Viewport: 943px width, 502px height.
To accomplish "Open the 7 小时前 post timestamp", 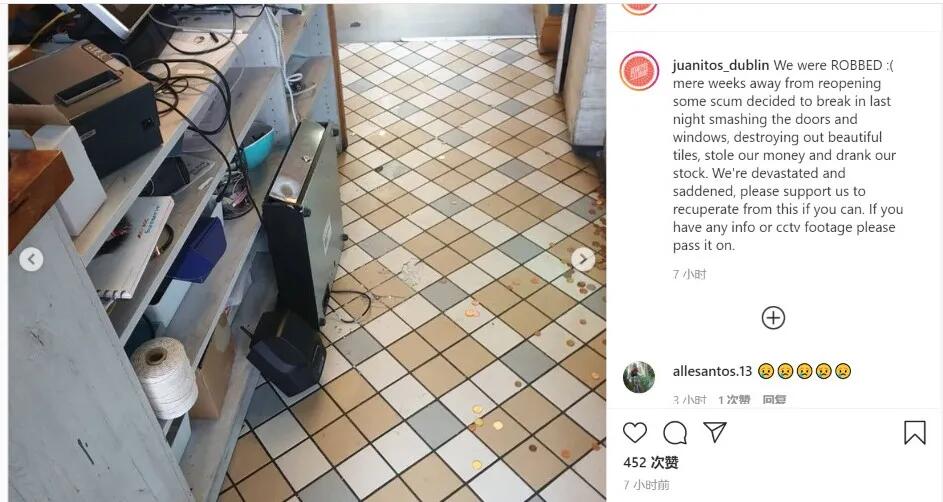I will 647,485.
